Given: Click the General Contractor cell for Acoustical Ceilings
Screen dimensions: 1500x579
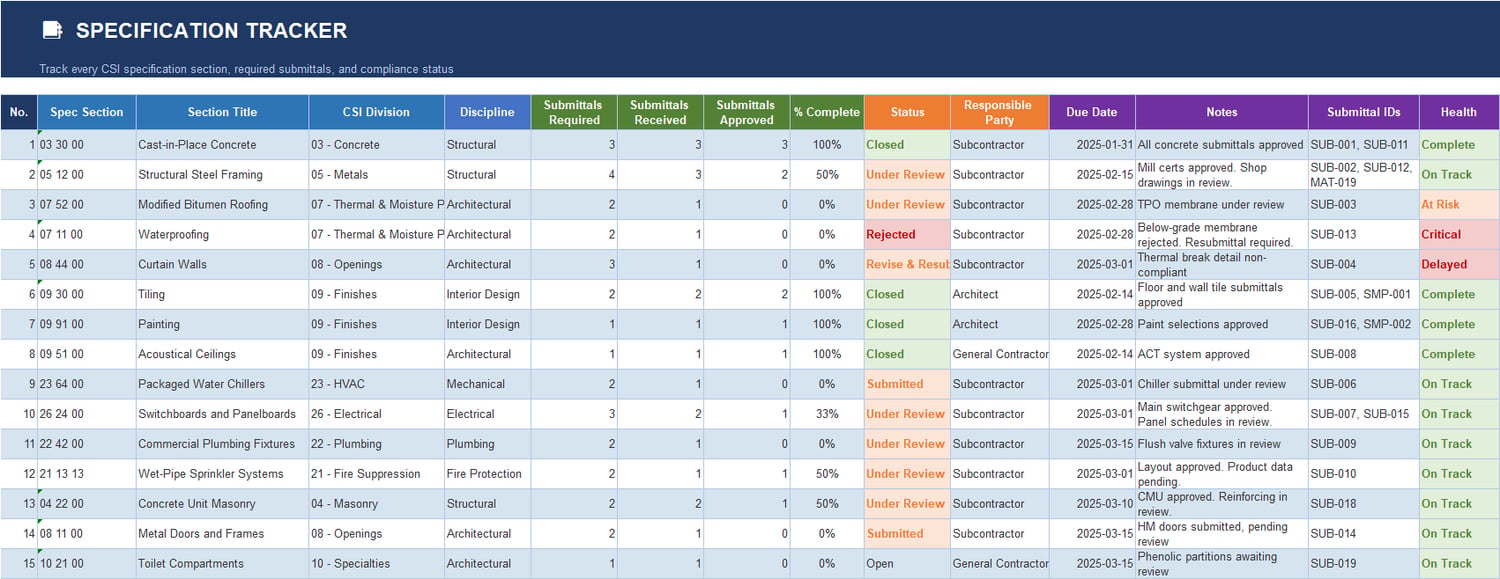Looking at the screenshot, I should pos(999,354).
